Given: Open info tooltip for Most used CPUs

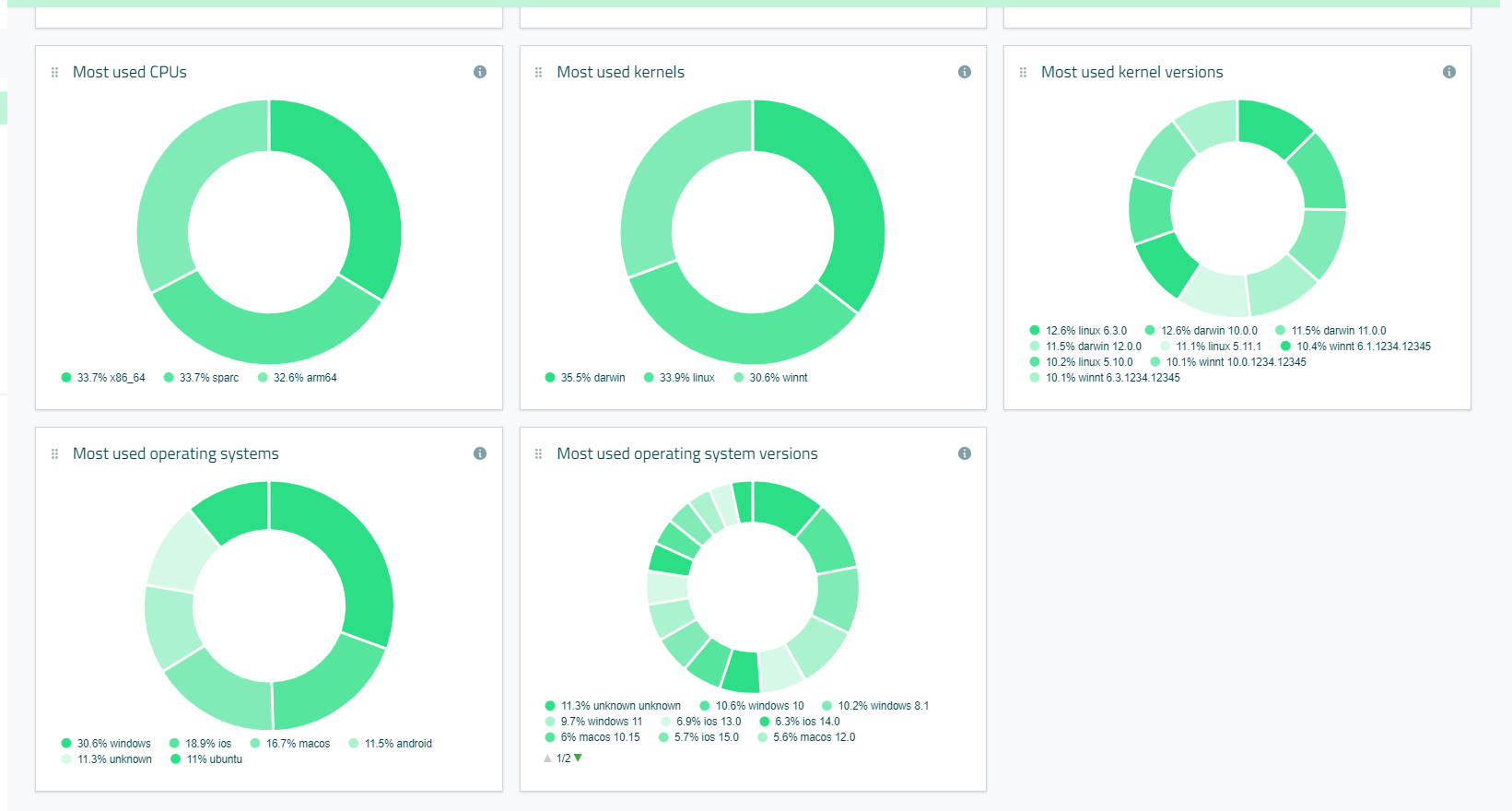Looking at the screenshot, I should (x=480, y=72).
